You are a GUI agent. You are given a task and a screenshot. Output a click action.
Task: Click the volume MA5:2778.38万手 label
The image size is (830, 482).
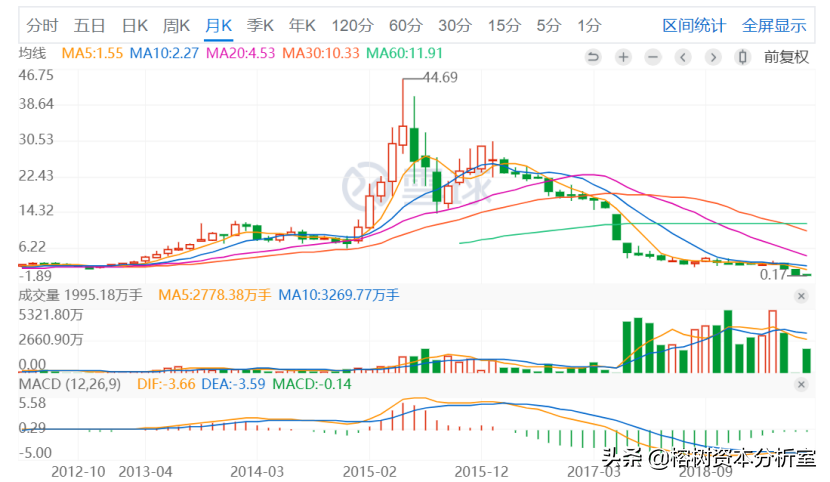pos(214,295)
